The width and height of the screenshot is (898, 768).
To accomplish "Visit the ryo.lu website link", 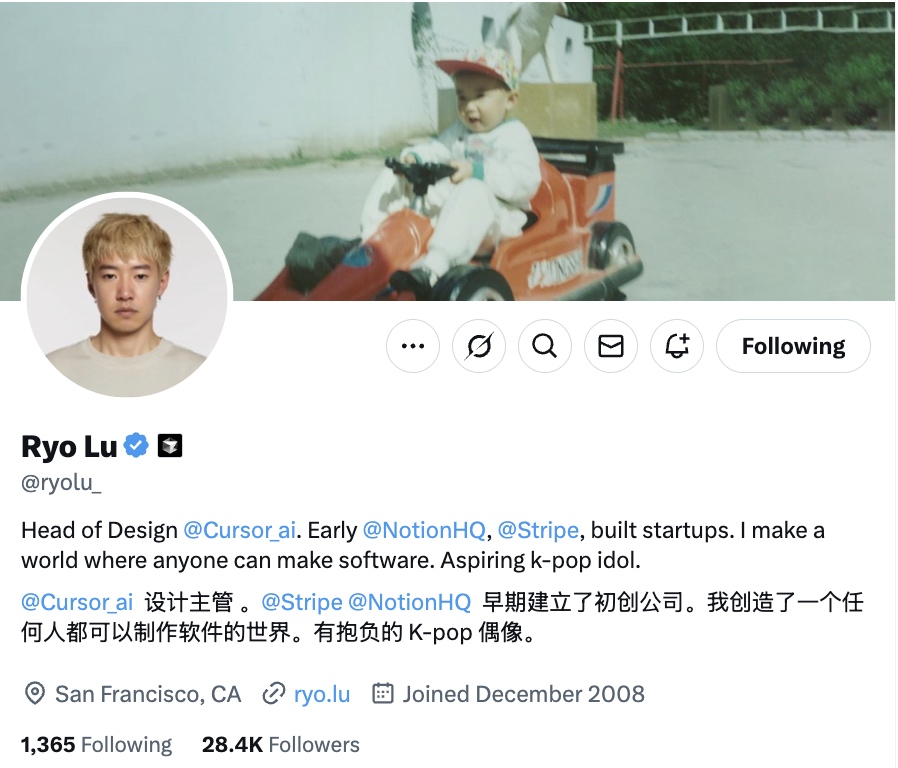I will 322,694.
